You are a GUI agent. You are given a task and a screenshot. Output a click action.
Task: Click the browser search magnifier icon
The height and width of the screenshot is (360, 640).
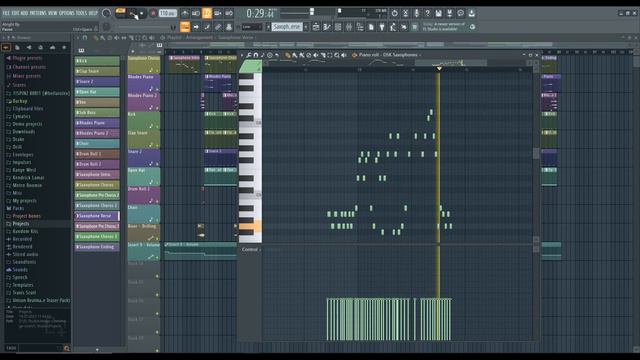pyautogui.click(x=66, y=348)
